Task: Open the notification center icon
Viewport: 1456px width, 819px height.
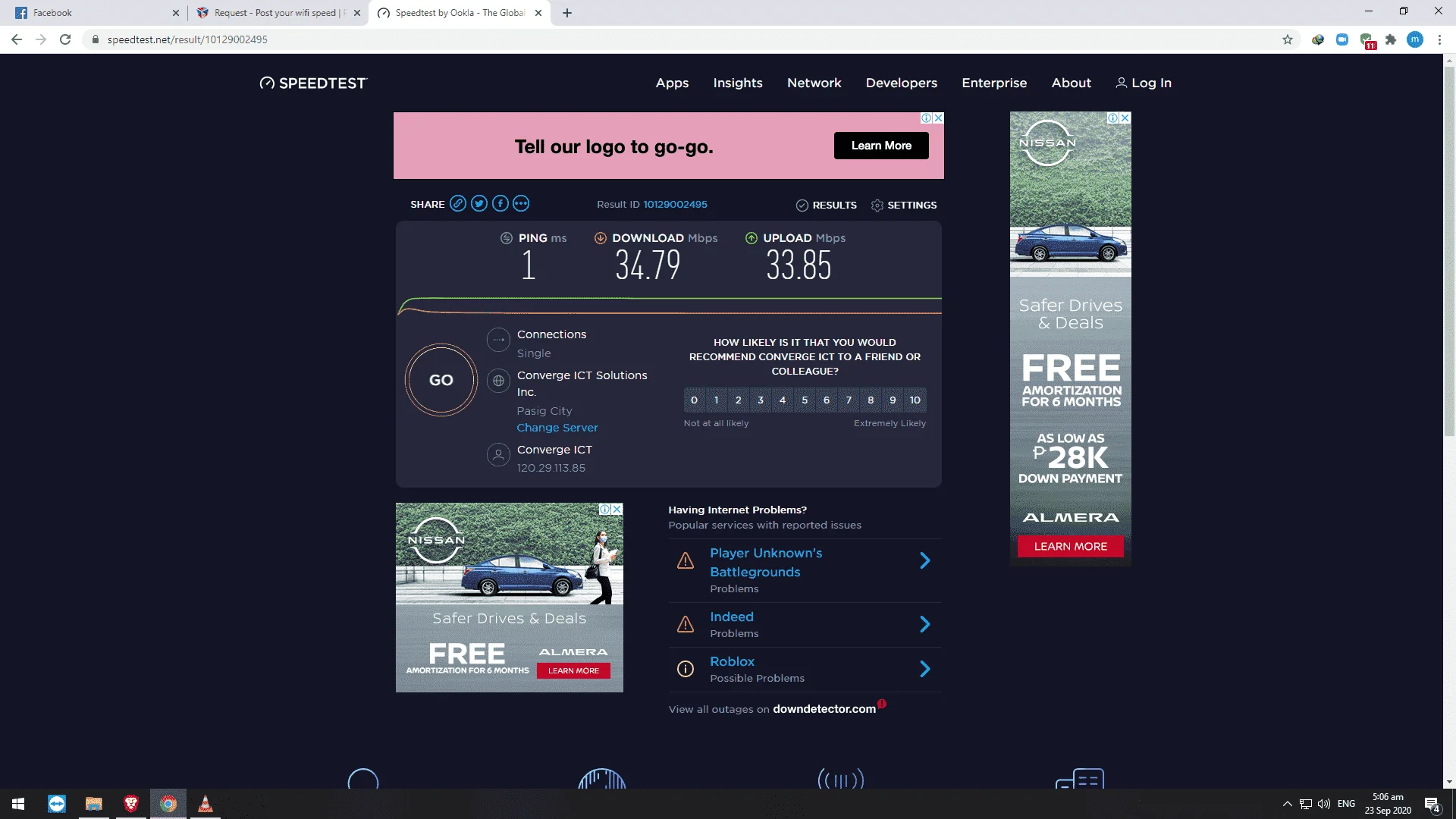Action: 1432,804
